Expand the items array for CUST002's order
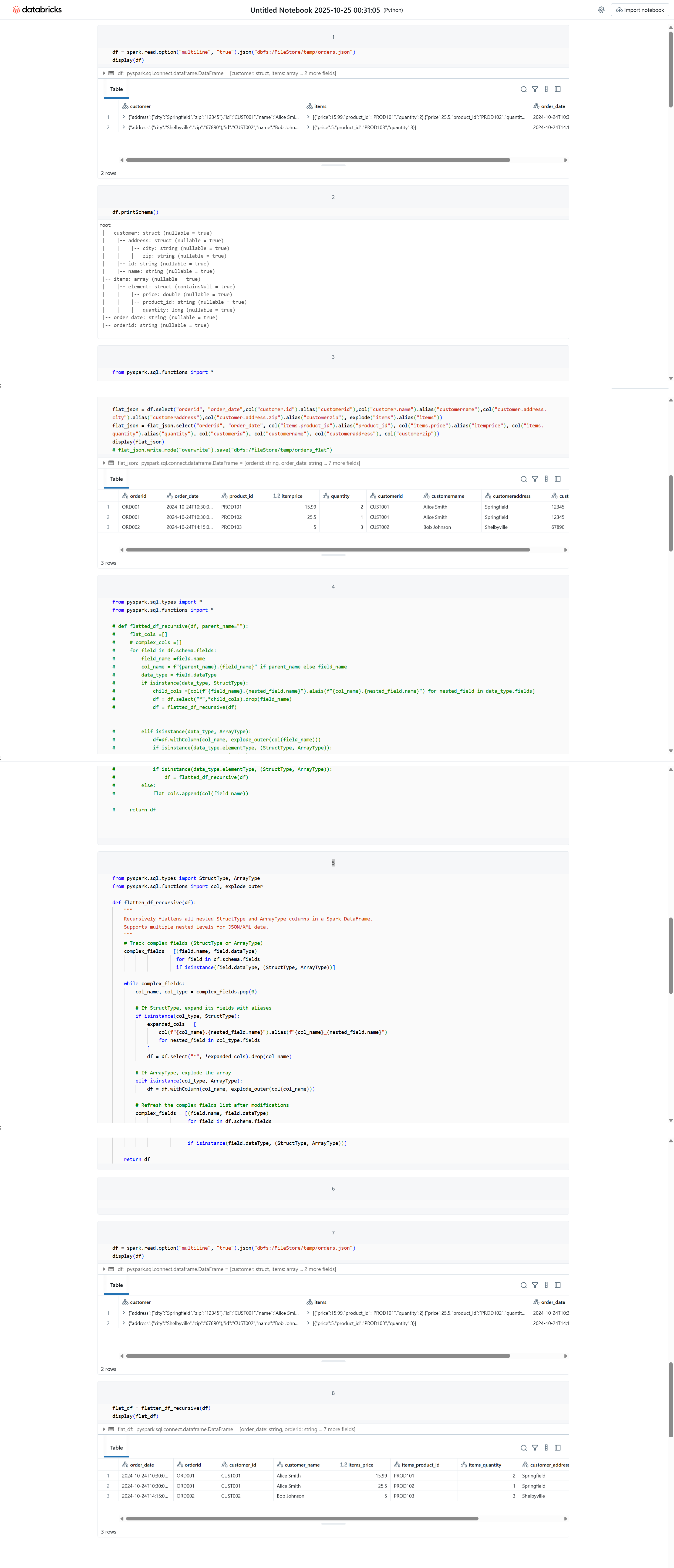The width and height of the screenshot is (674, 1568). [x=309, y=128]
